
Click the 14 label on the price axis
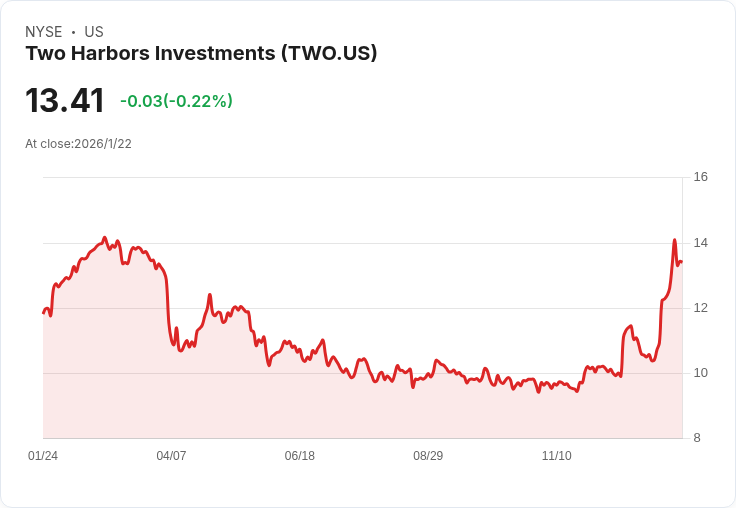[700, 243]
